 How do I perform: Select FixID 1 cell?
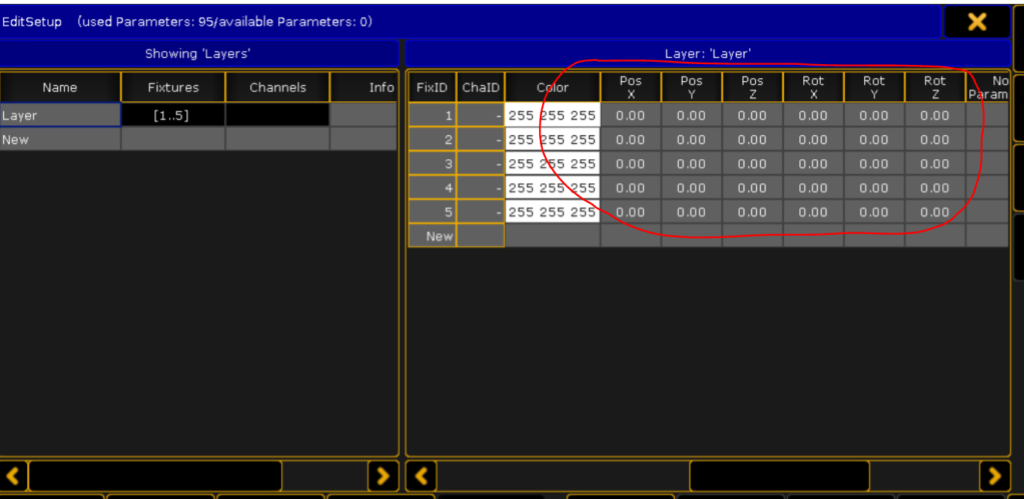coord(432,116)
